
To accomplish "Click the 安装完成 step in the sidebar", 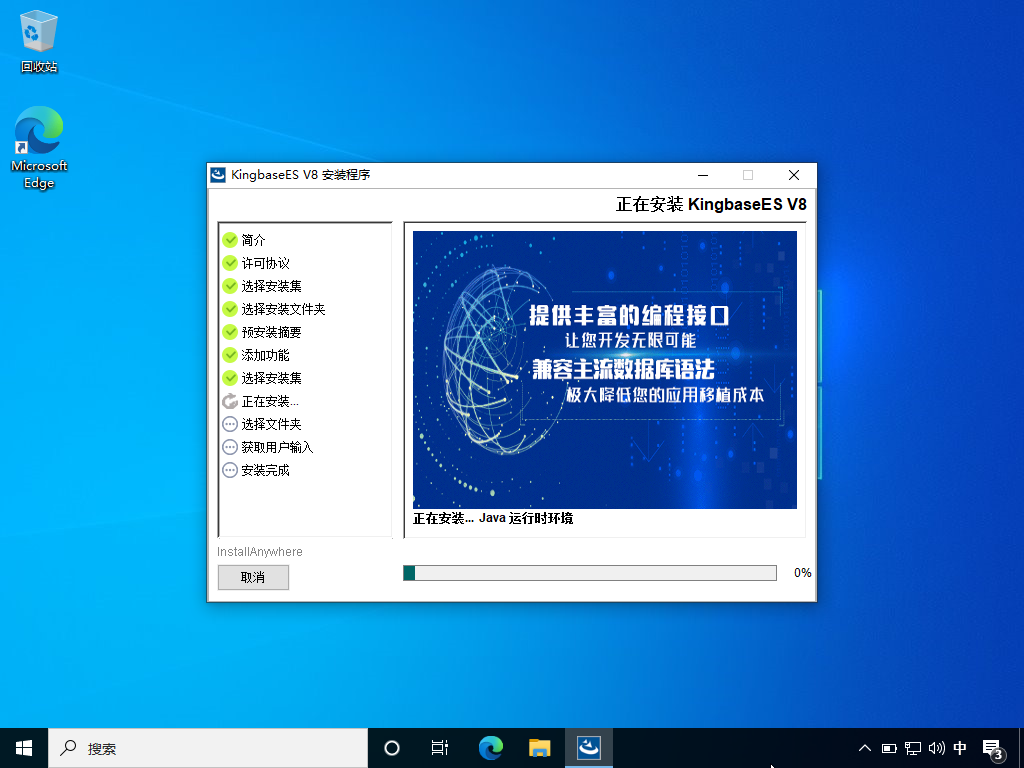I will (x=265, y=470).
